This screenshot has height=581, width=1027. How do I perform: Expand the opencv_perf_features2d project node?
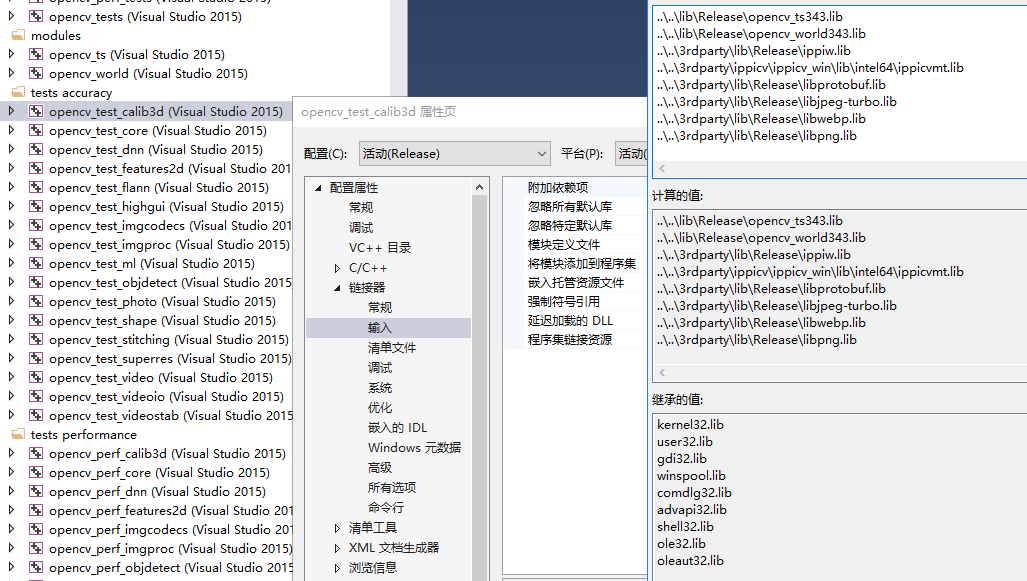(x=11, y=510)
